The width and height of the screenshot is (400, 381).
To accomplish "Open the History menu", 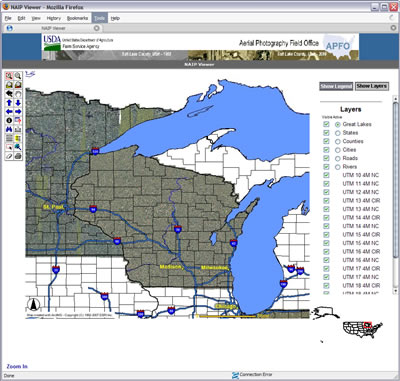I will (x=54, y=18).
